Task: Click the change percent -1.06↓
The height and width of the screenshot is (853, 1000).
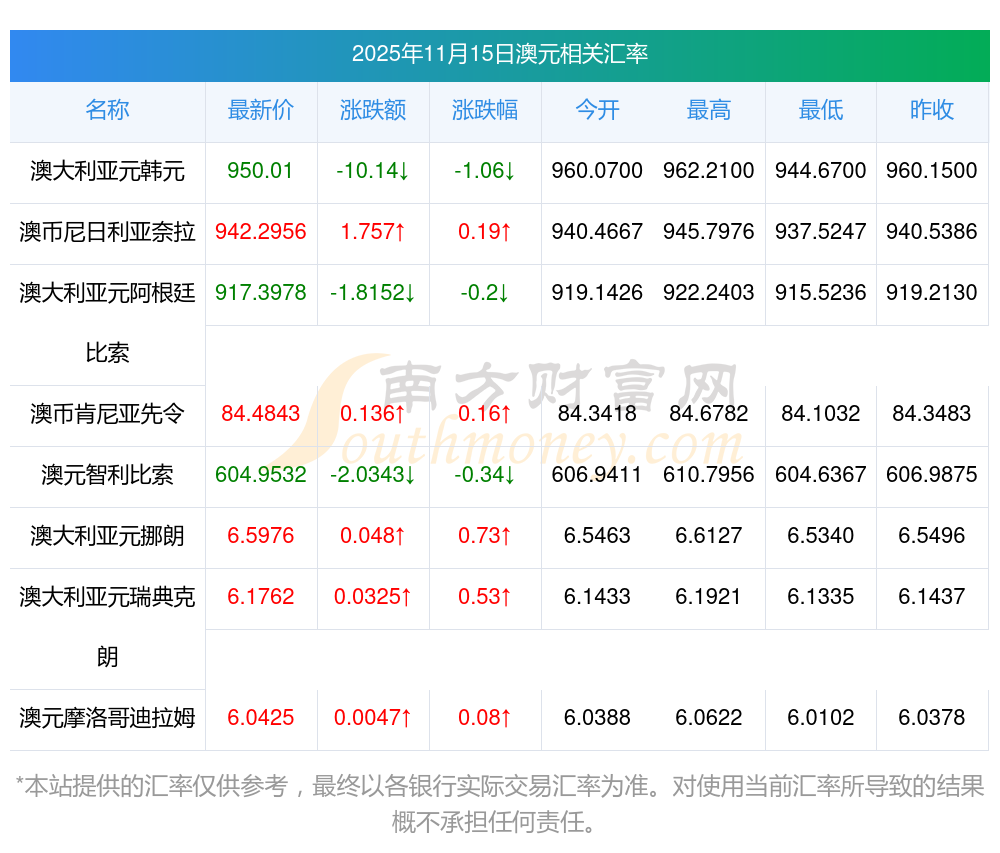Action: click(485, 171)
